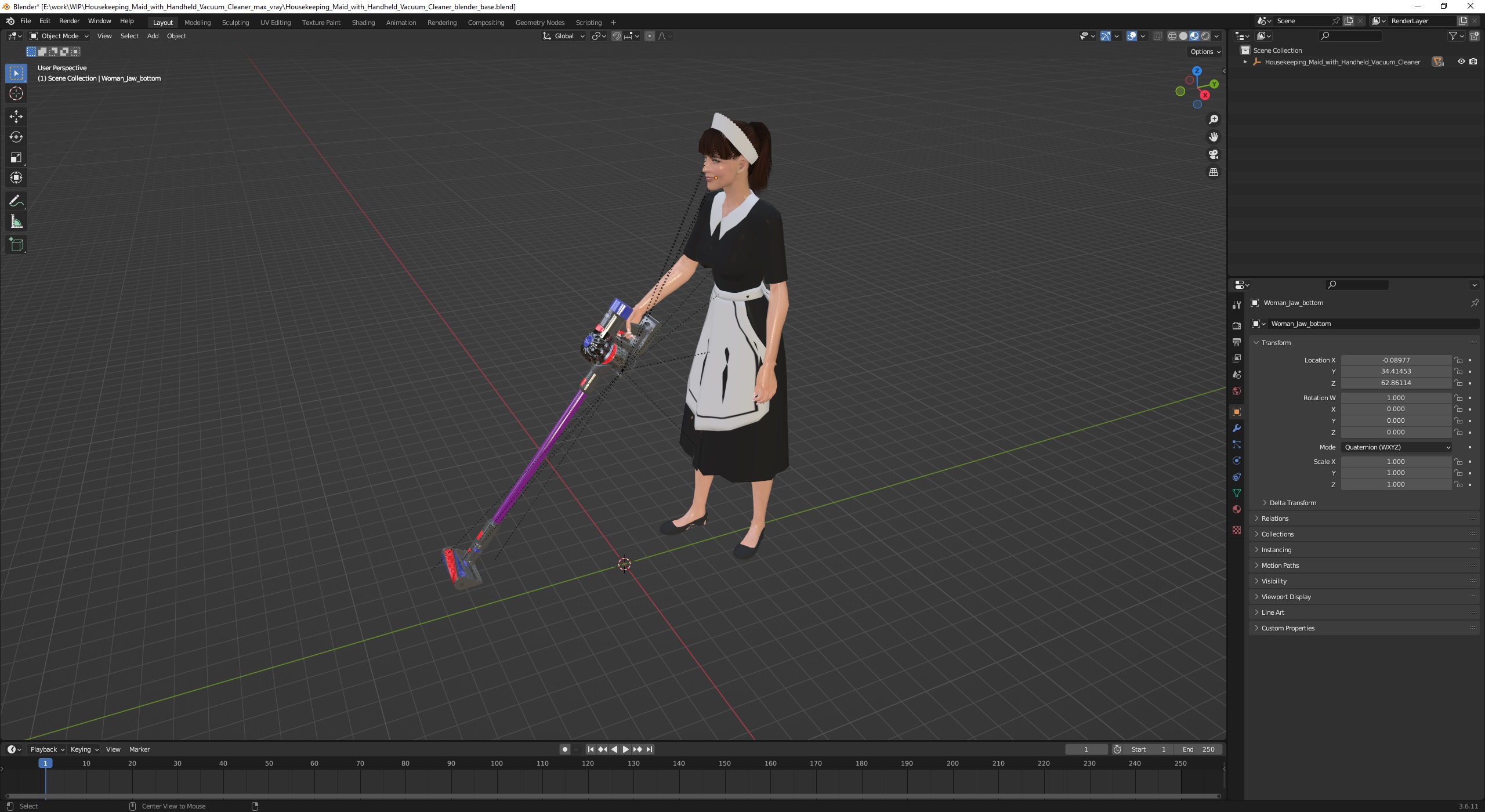Open the Object Constraints properties tab

click(1237, 477)
